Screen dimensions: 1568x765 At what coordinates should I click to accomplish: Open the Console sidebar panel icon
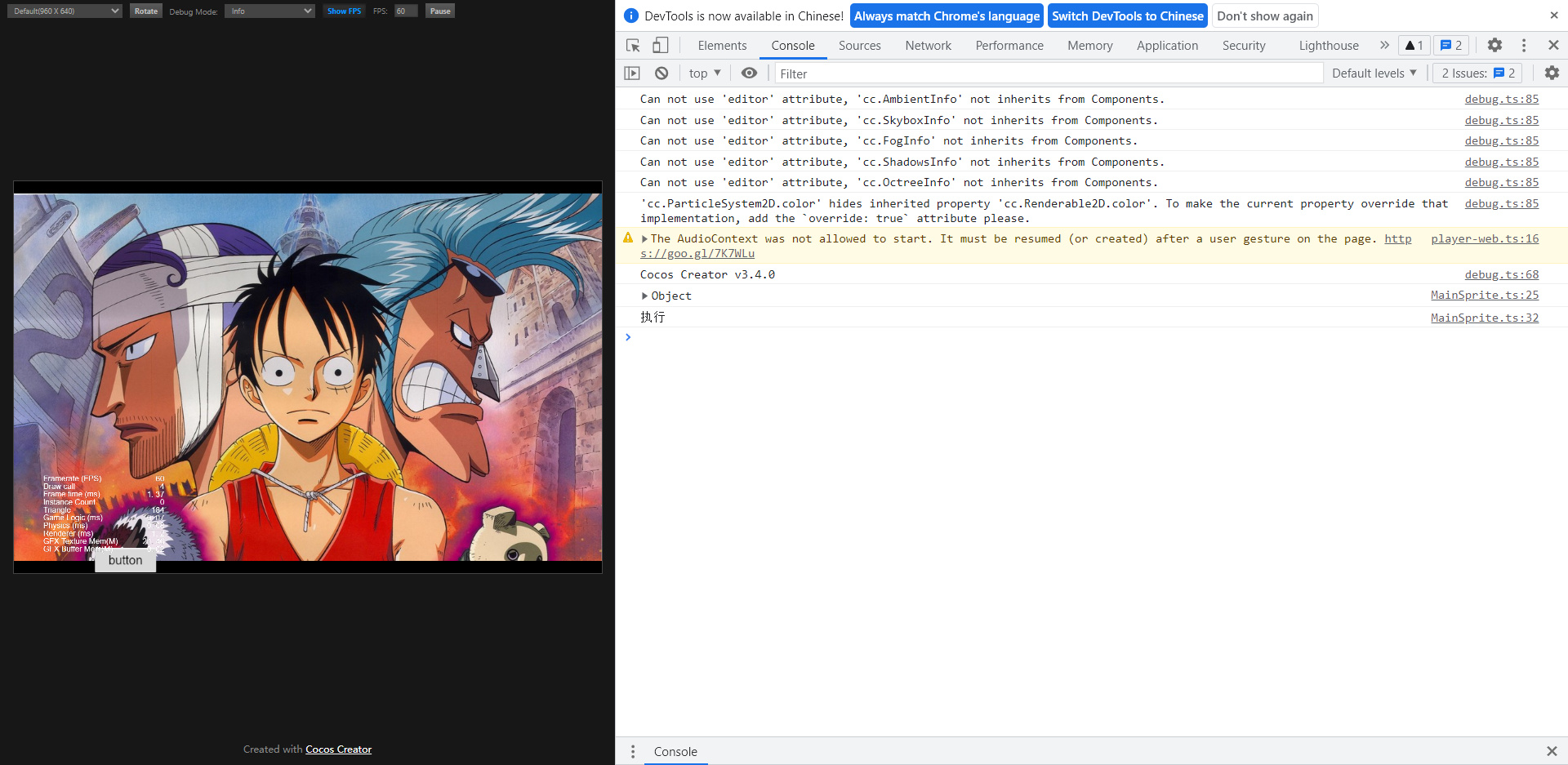[632, 73]
